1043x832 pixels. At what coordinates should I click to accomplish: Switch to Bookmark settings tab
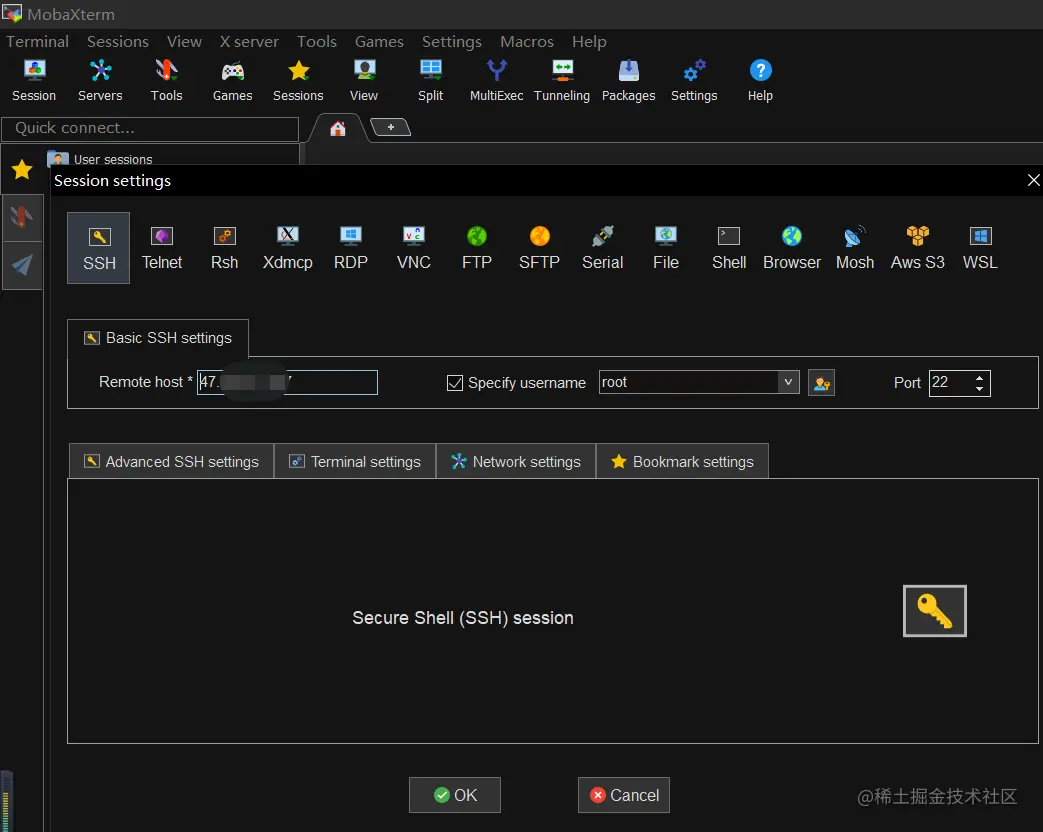pyautogui.click(x=682, y=462)
